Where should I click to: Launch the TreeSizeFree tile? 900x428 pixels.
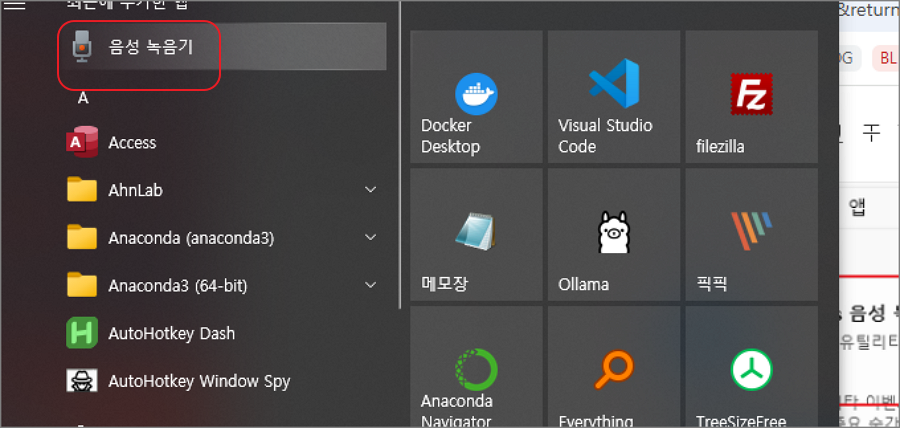tap(752, 367)
